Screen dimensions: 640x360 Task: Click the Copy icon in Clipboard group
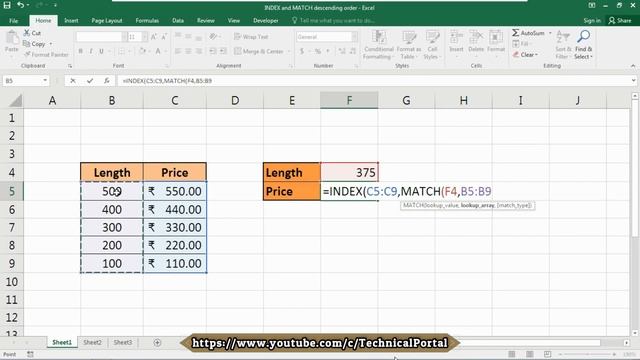pyautogui.click(x=27, y=44)
